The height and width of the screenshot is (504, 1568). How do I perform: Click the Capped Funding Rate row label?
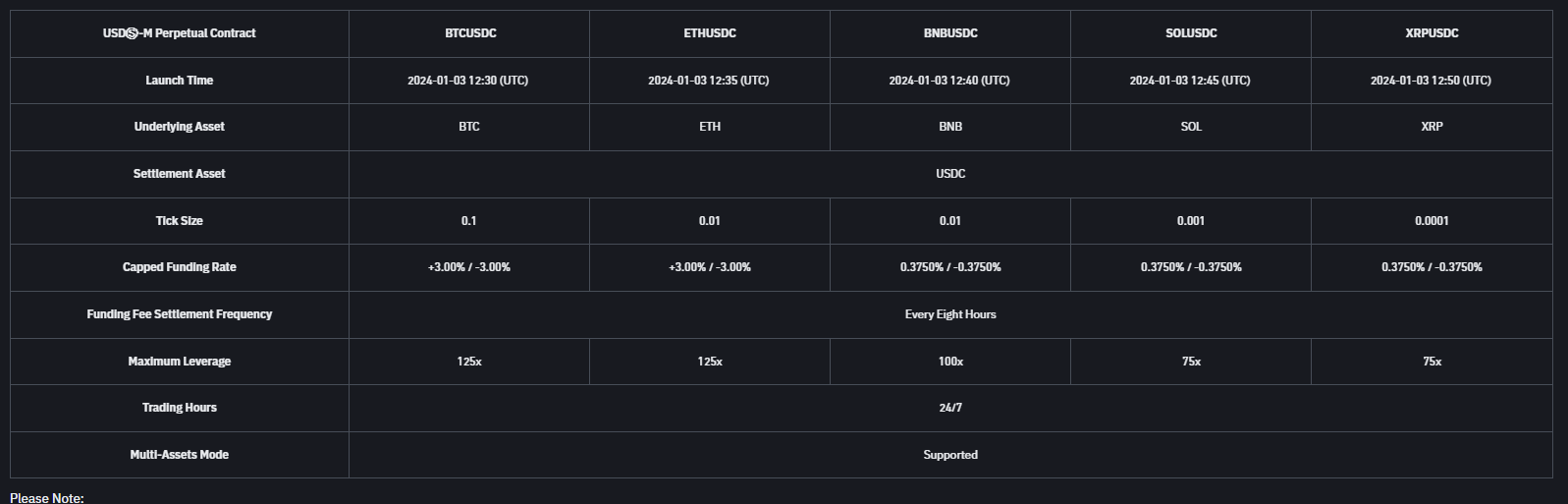[179, 267]
